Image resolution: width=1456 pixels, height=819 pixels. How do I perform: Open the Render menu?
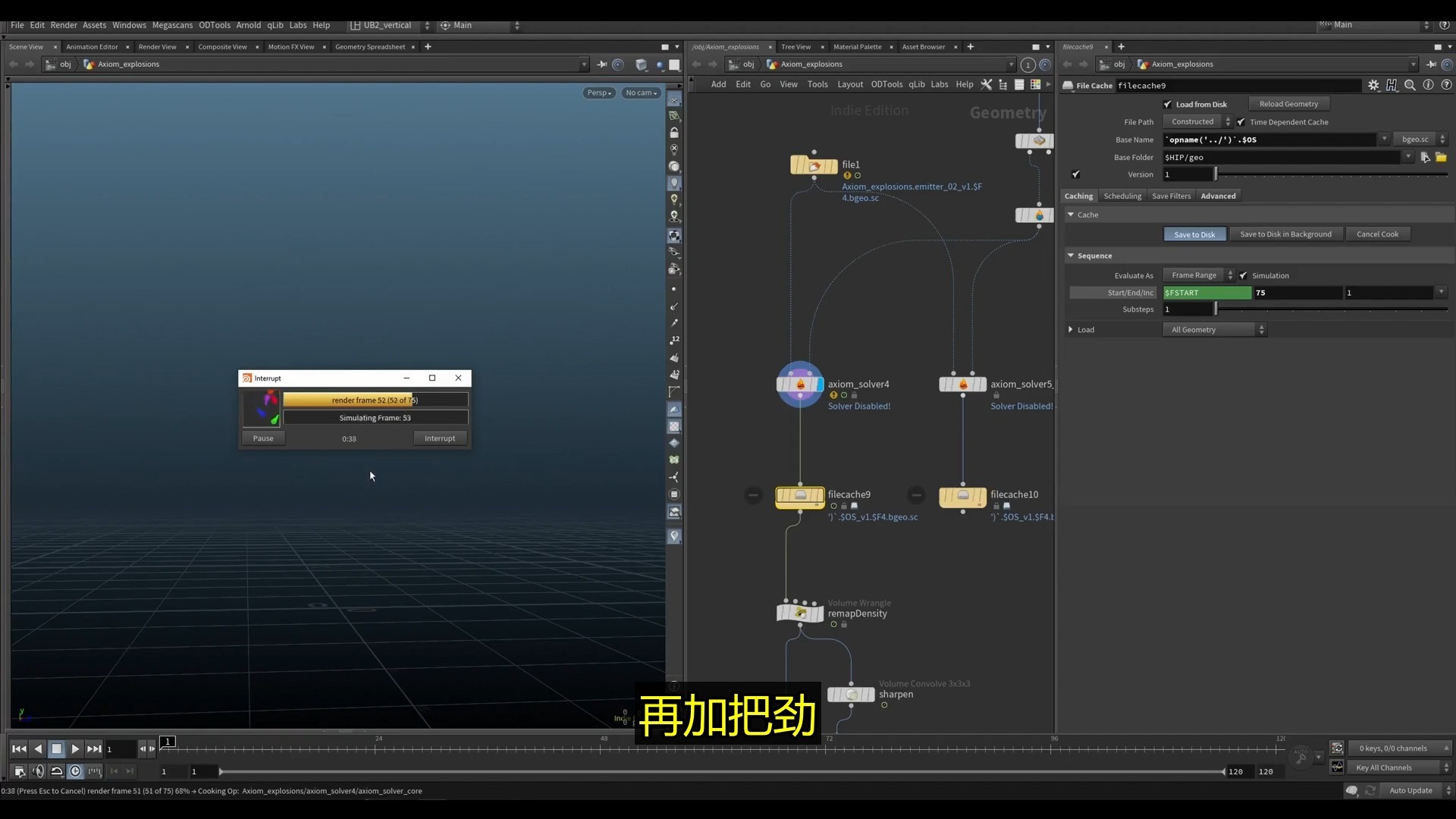tap(64, 25)
